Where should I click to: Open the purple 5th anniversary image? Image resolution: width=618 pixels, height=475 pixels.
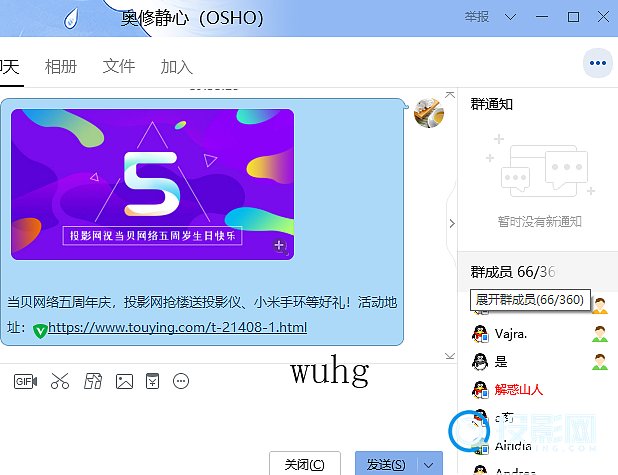click(x=153, y=184)
